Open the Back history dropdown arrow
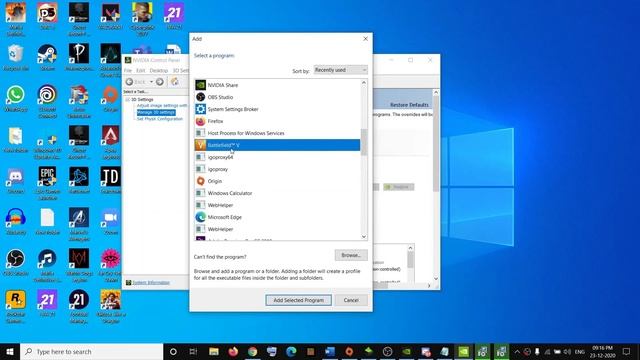This screenshot has height=360, width=640. [x=151, y=82]
